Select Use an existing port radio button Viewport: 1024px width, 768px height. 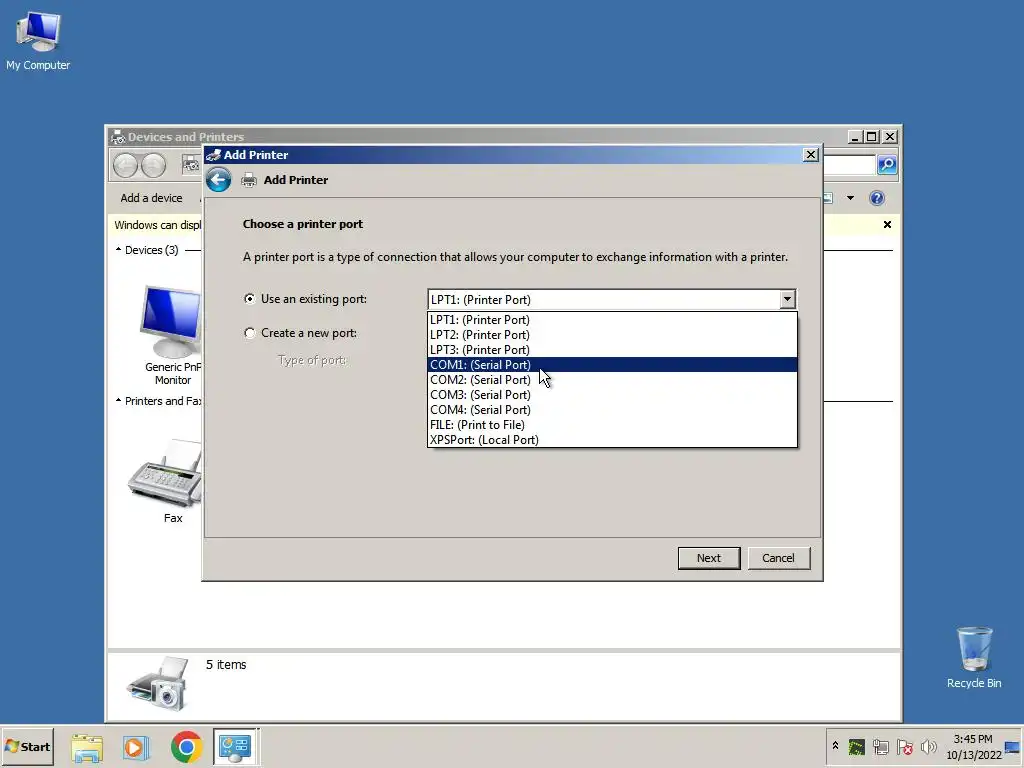click(x=249, y=299)
